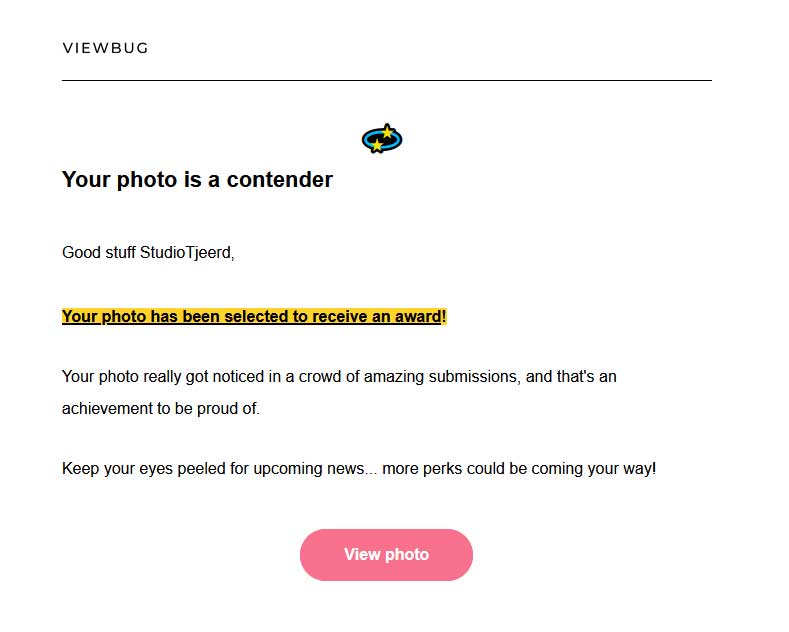Select the upper yellow star in the icon

[387, 131]
